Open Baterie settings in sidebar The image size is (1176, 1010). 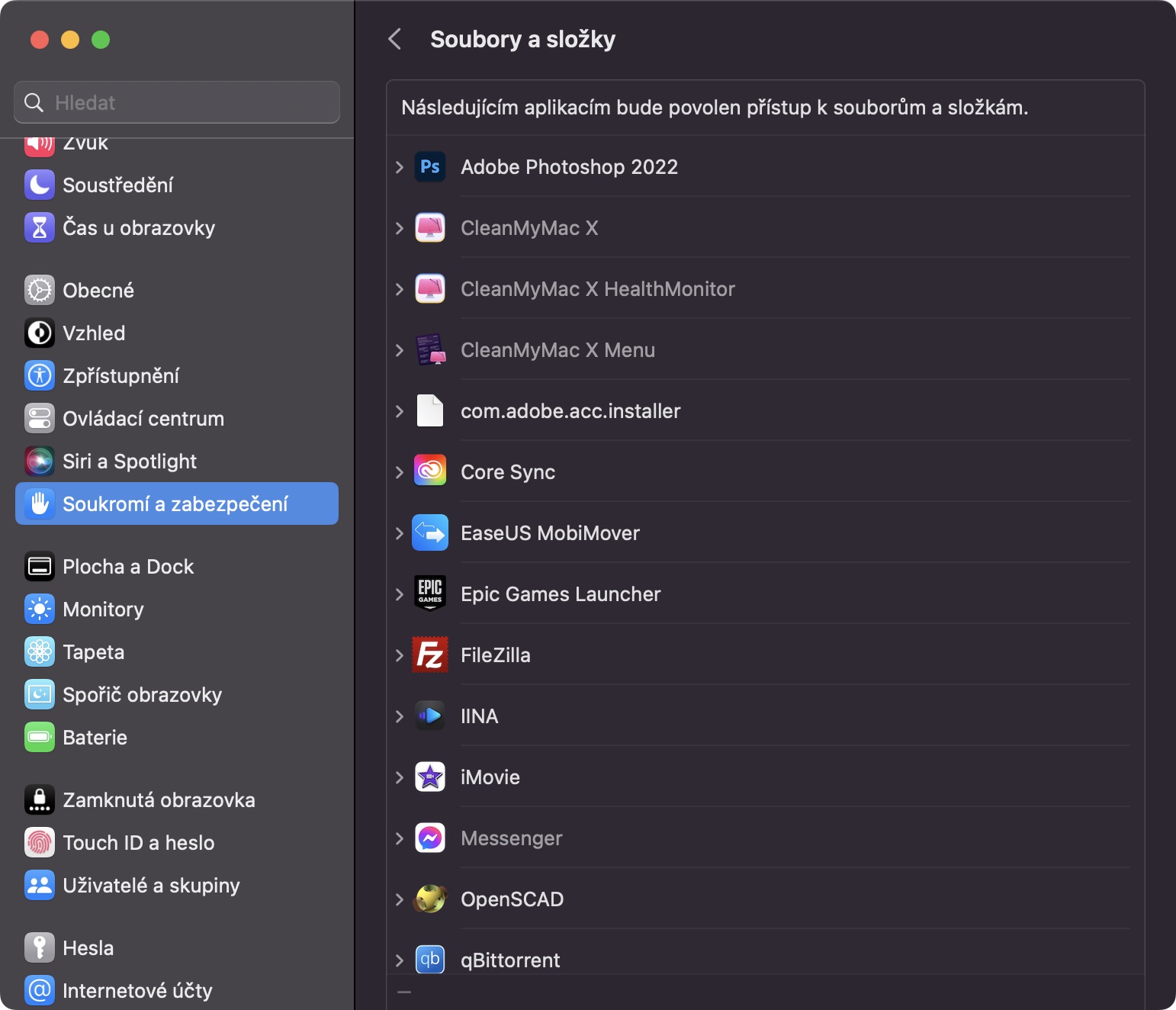[x=95, y=738]
